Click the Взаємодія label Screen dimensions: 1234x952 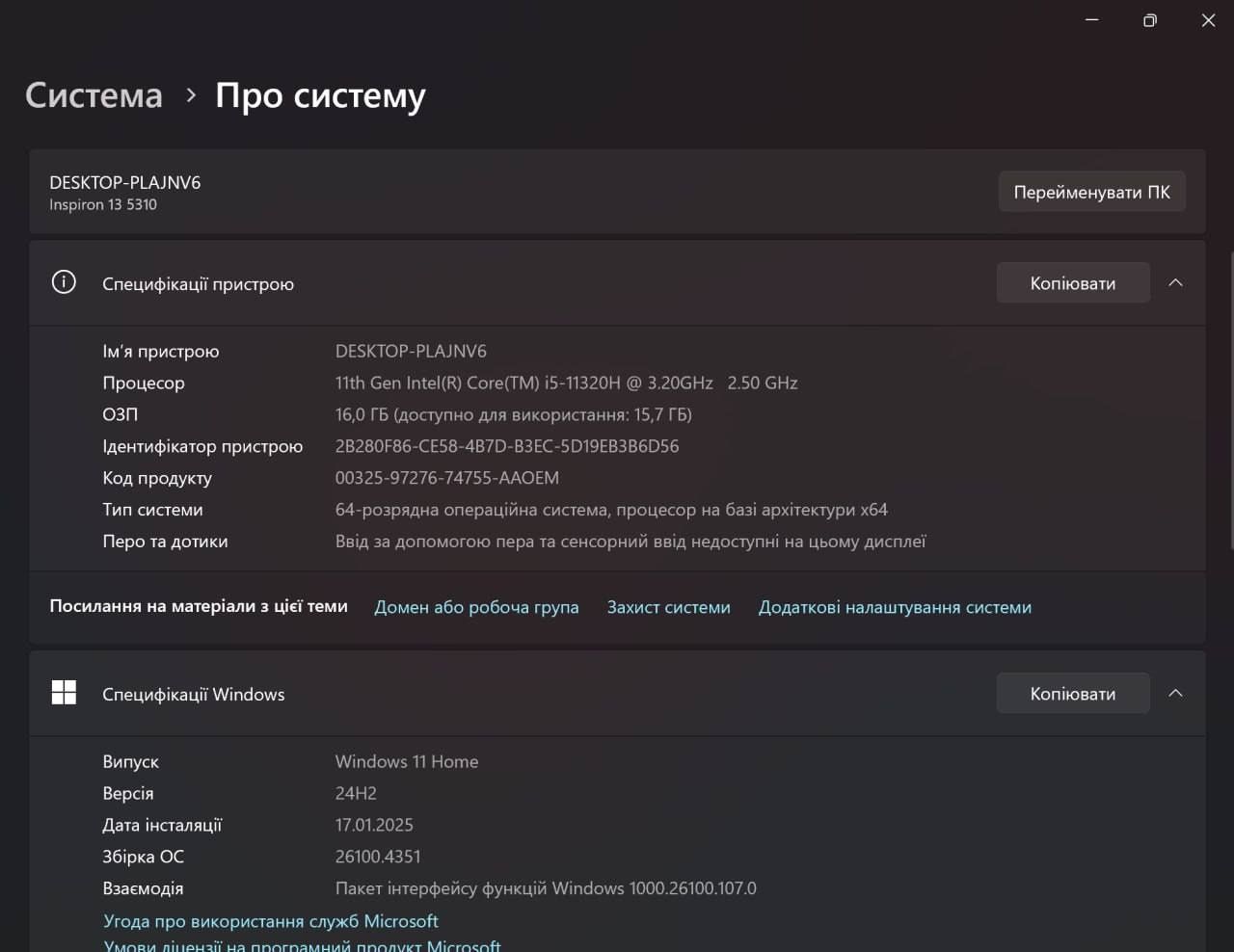(x=143, y=888)
